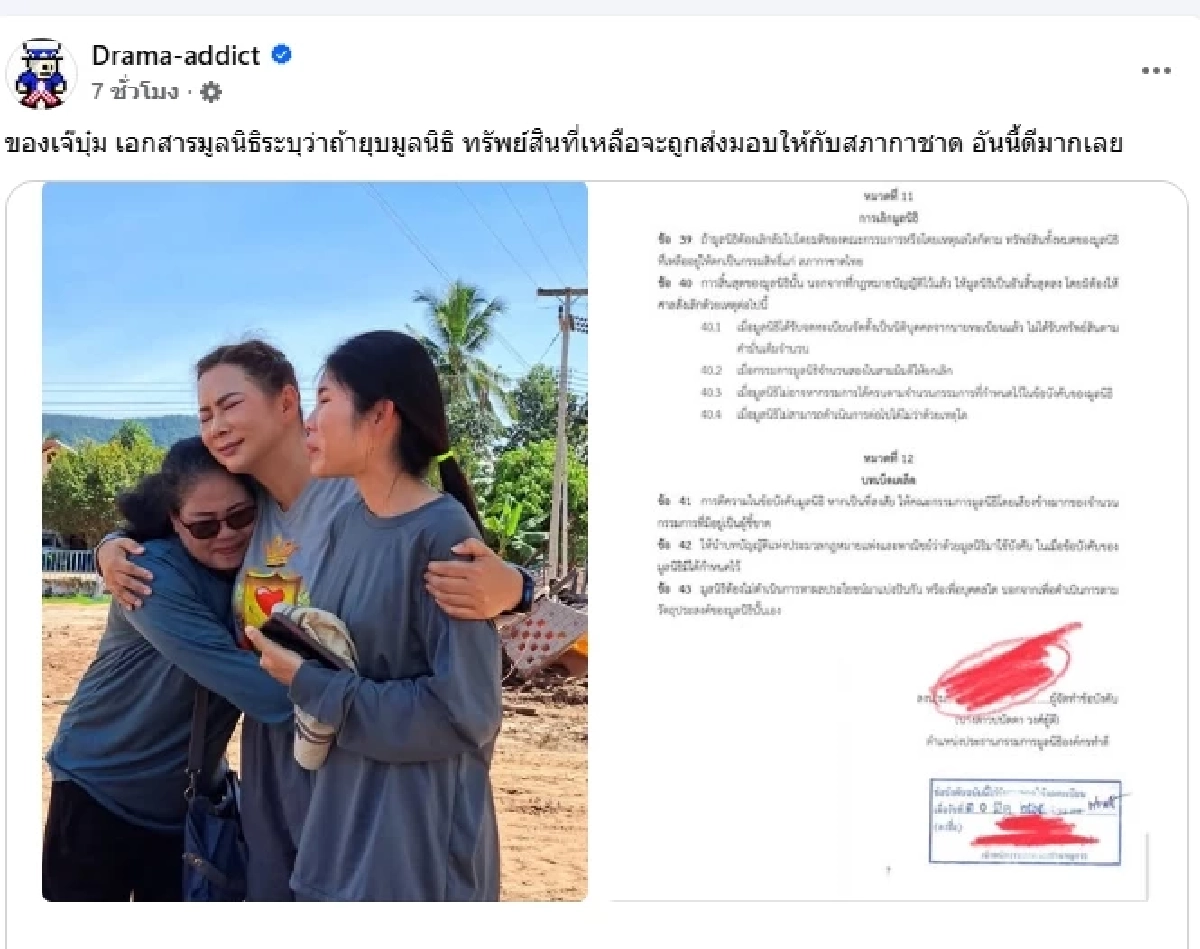The width and height of the screenshot is (1200, 949).
Task: Open the Drama-addict profile avatar
Action: click(x=41, y=74)
